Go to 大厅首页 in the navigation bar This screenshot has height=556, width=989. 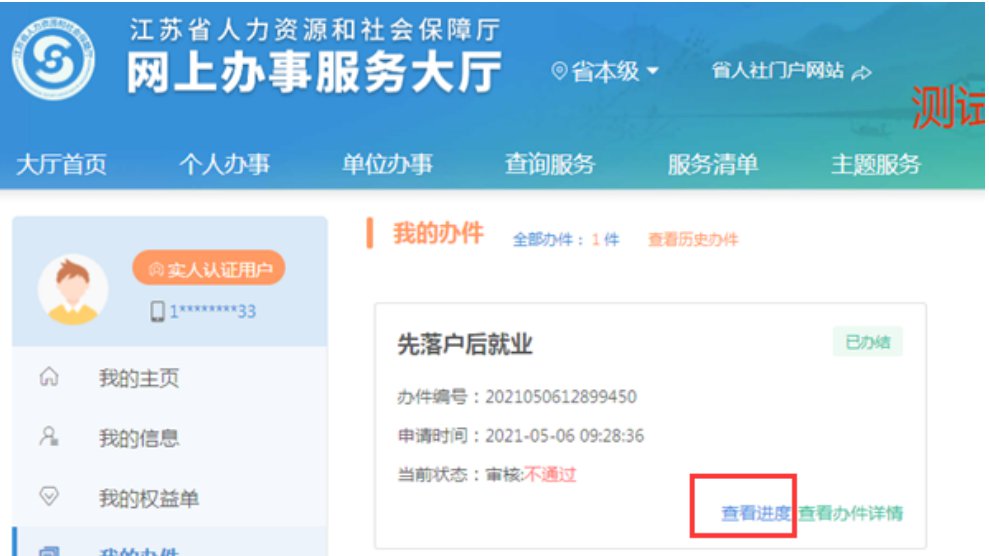click(61, 164)
